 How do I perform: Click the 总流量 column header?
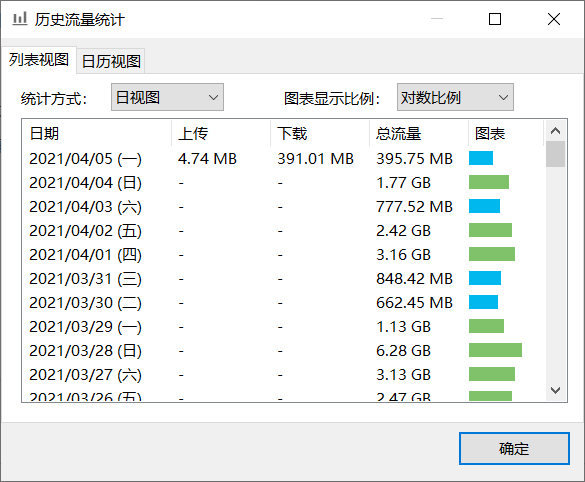pos(419,134)
